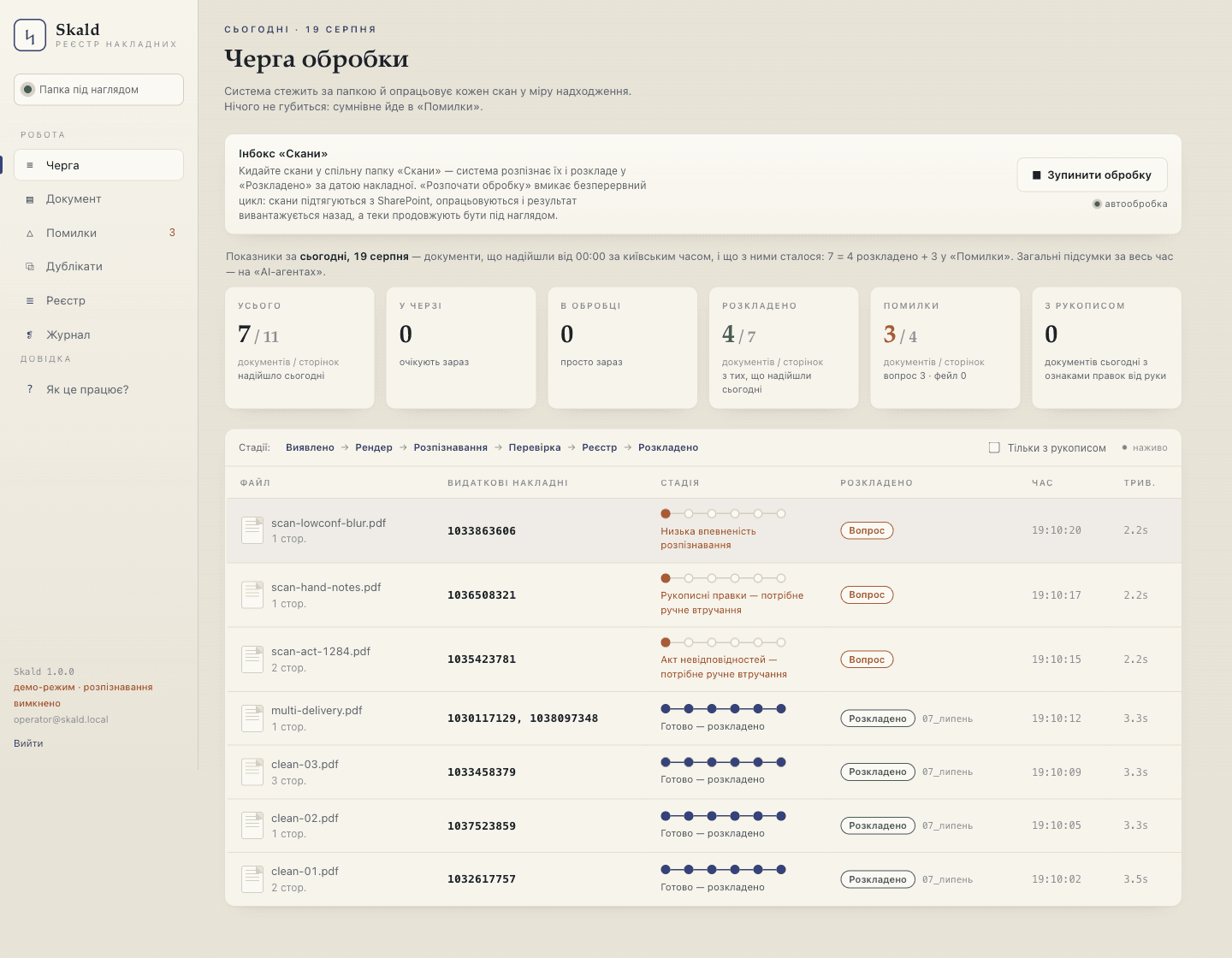Click file icon of clean-02.pdf
Image resolution: width=1232 pixels, height=958 pixels.
252,825
